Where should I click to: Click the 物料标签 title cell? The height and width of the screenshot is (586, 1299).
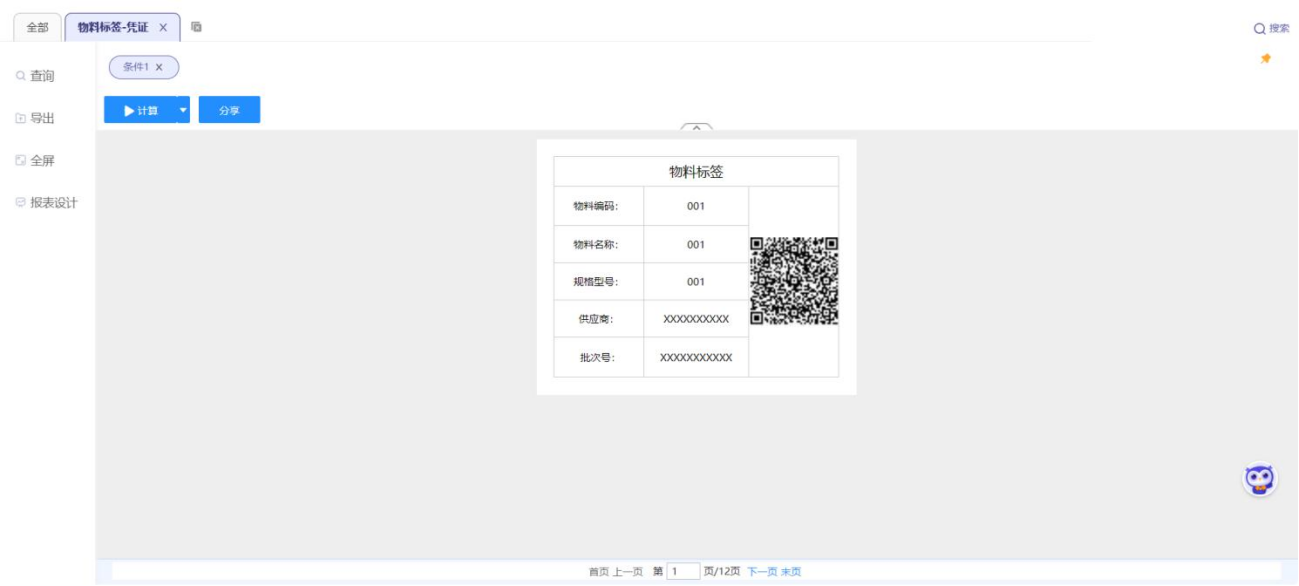tap(696, 172)
